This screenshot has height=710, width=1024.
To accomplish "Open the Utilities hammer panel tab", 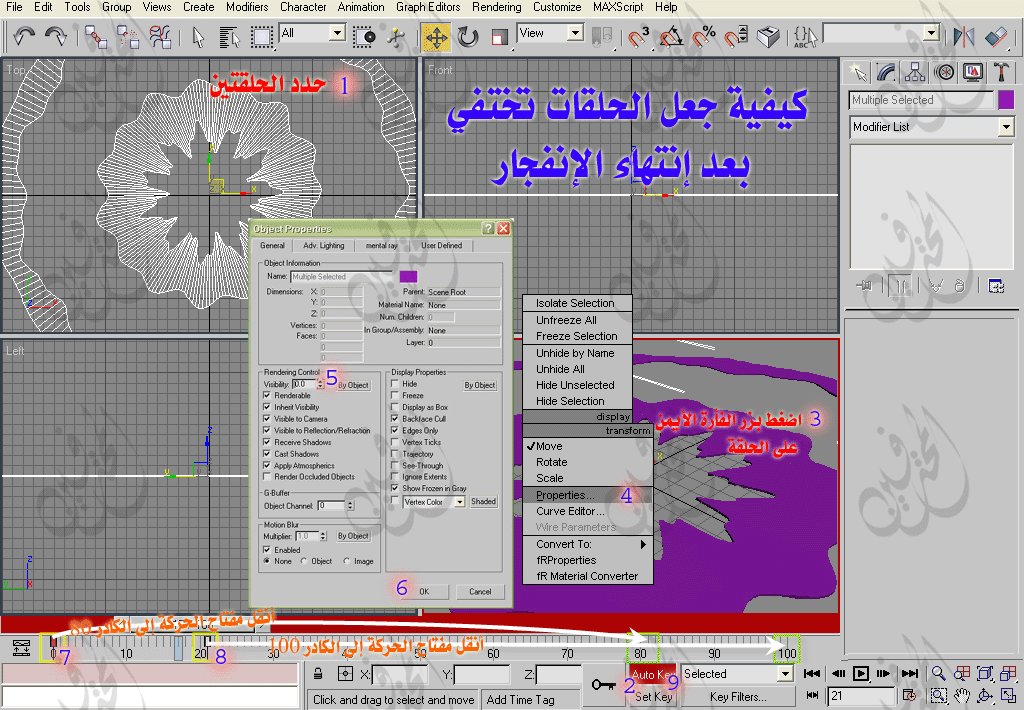I will [x=1001, y=72].
